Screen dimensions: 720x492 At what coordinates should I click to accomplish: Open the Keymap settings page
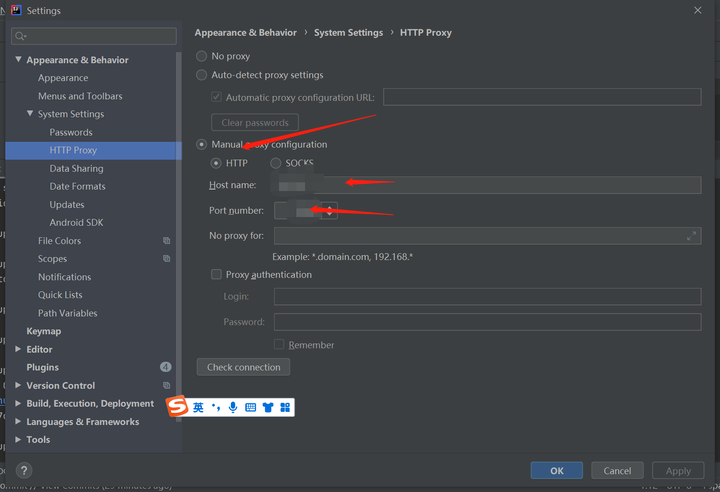(44, 331)
